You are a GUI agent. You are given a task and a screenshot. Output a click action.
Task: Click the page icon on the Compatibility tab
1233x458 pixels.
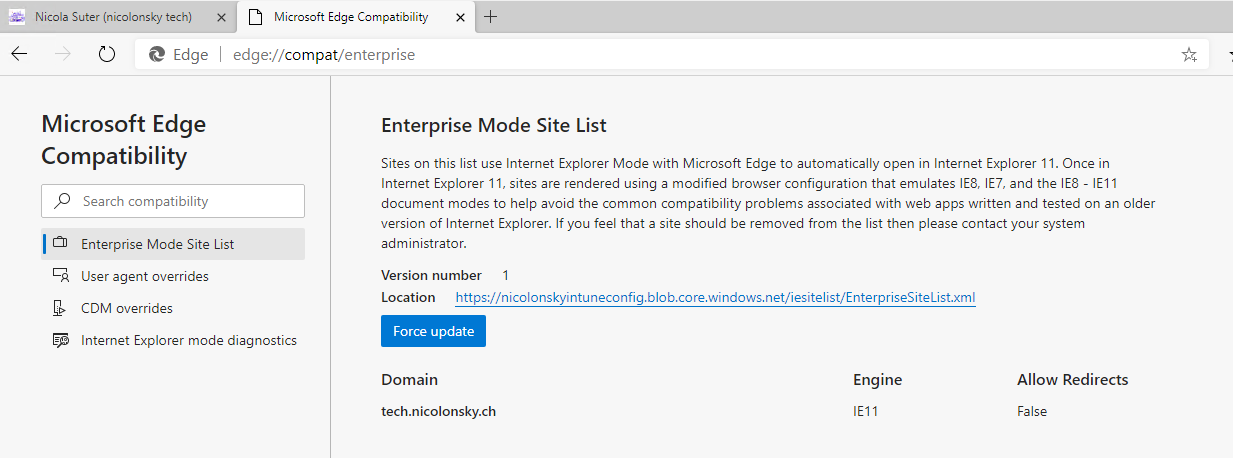(x=256, y=17)
